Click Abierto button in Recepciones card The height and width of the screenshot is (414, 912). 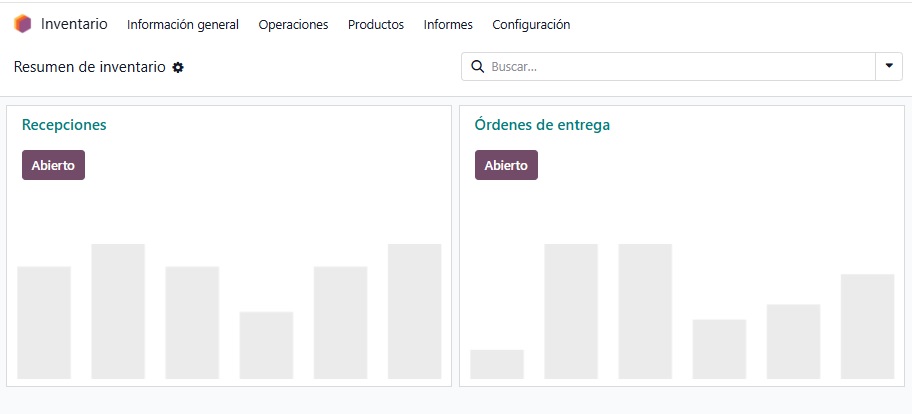click(x=54, y=165)
